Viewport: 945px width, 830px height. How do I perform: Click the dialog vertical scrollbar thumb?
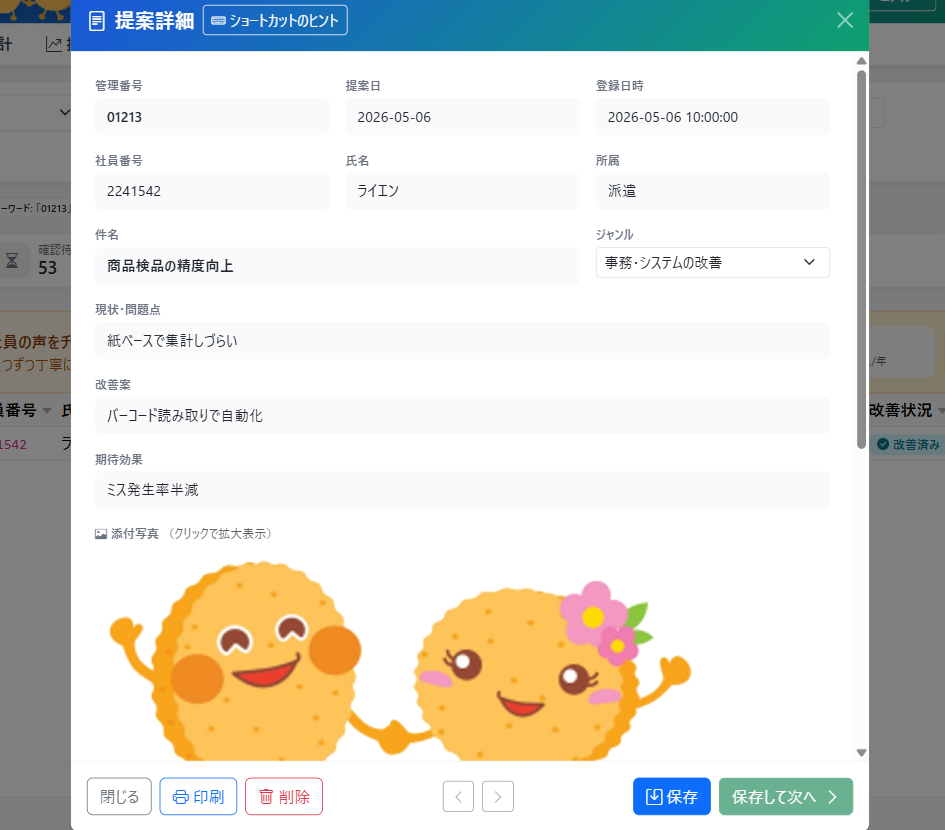pyautogui.click(x=861, y=259)
